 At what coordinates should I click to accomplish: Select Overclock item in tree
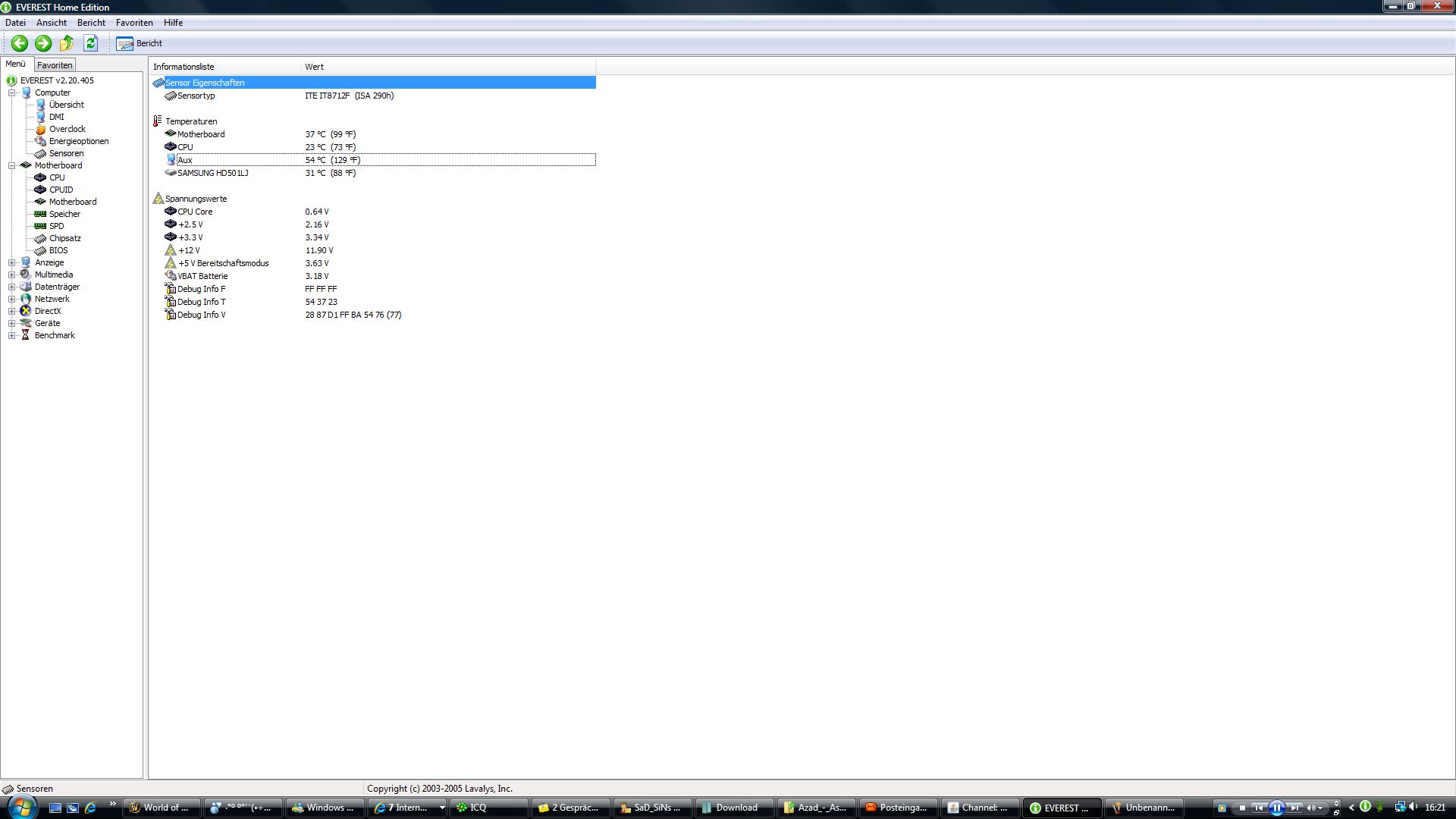coord(67,129)
